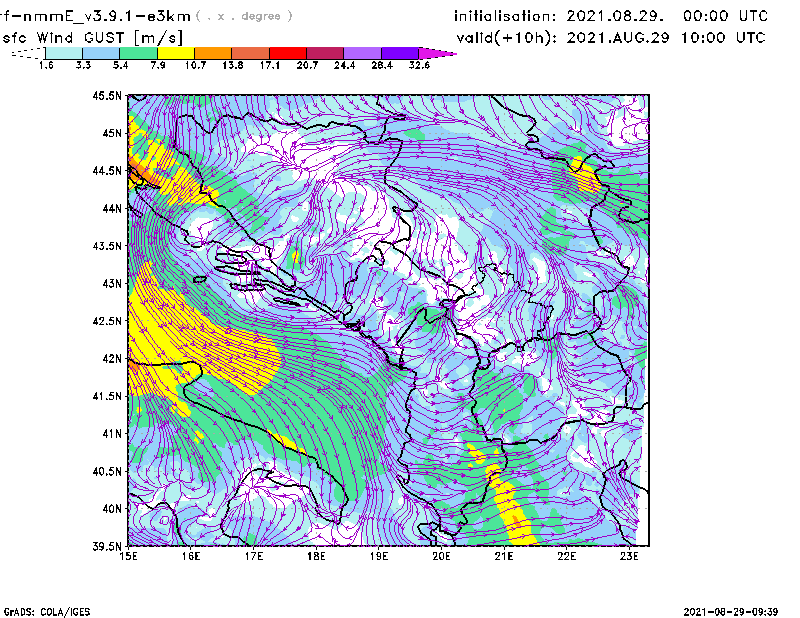Click the 40N latitude label
Image resolution: width=800 pixels, height=618 pixels.
(x=112, y=509)
